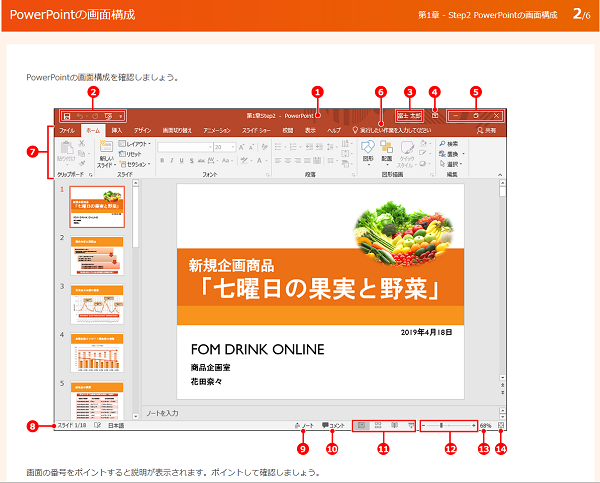
Task: Select slide 3 thumbnail
Action: coord(97,304)
